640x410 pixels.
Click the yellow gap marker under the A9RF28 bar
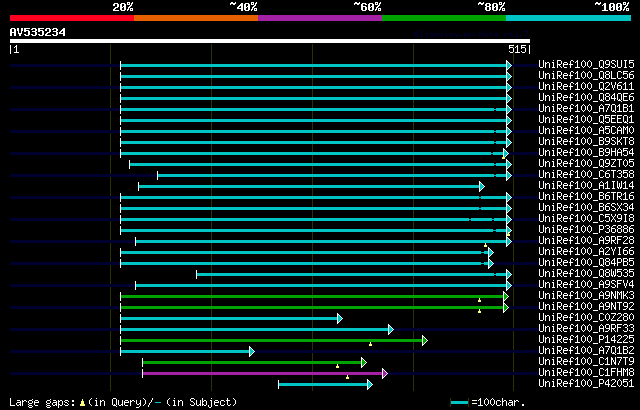coord(485,245)
